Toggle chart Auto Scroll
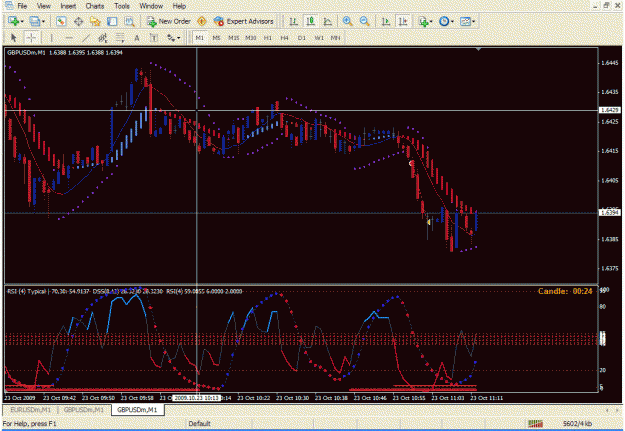The image size is (625, 431). pyautogui.click(x=385, y=21)
